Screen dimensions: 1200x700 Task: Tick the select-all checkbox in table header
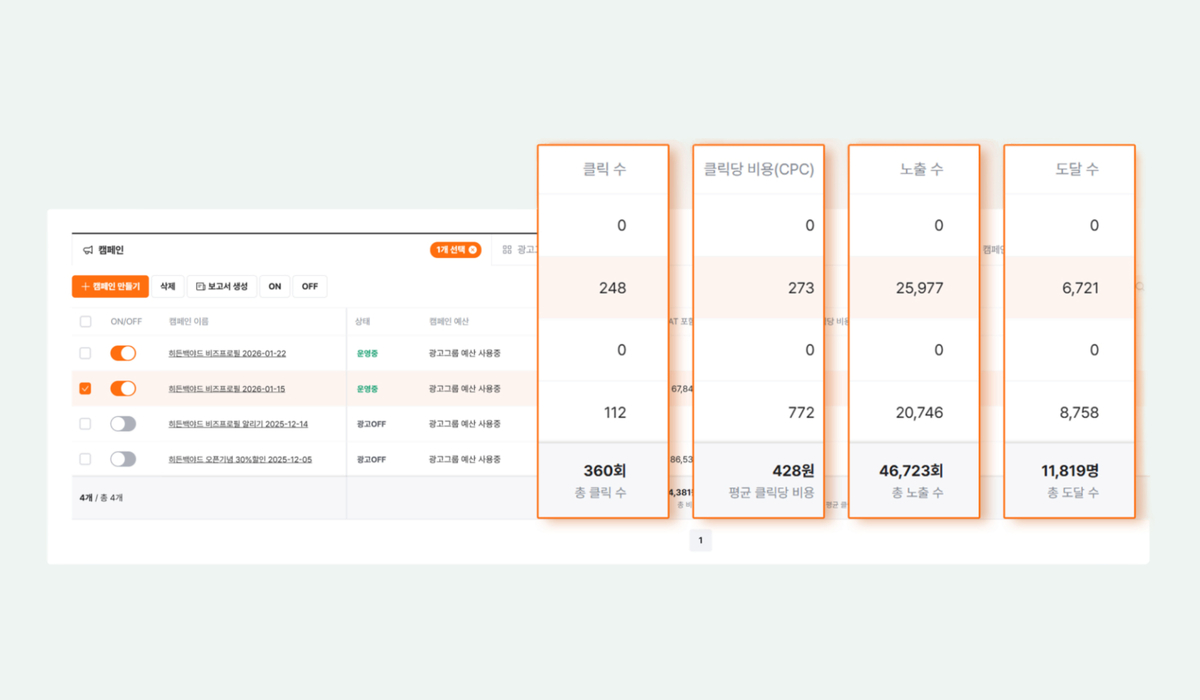coord(85,321)
